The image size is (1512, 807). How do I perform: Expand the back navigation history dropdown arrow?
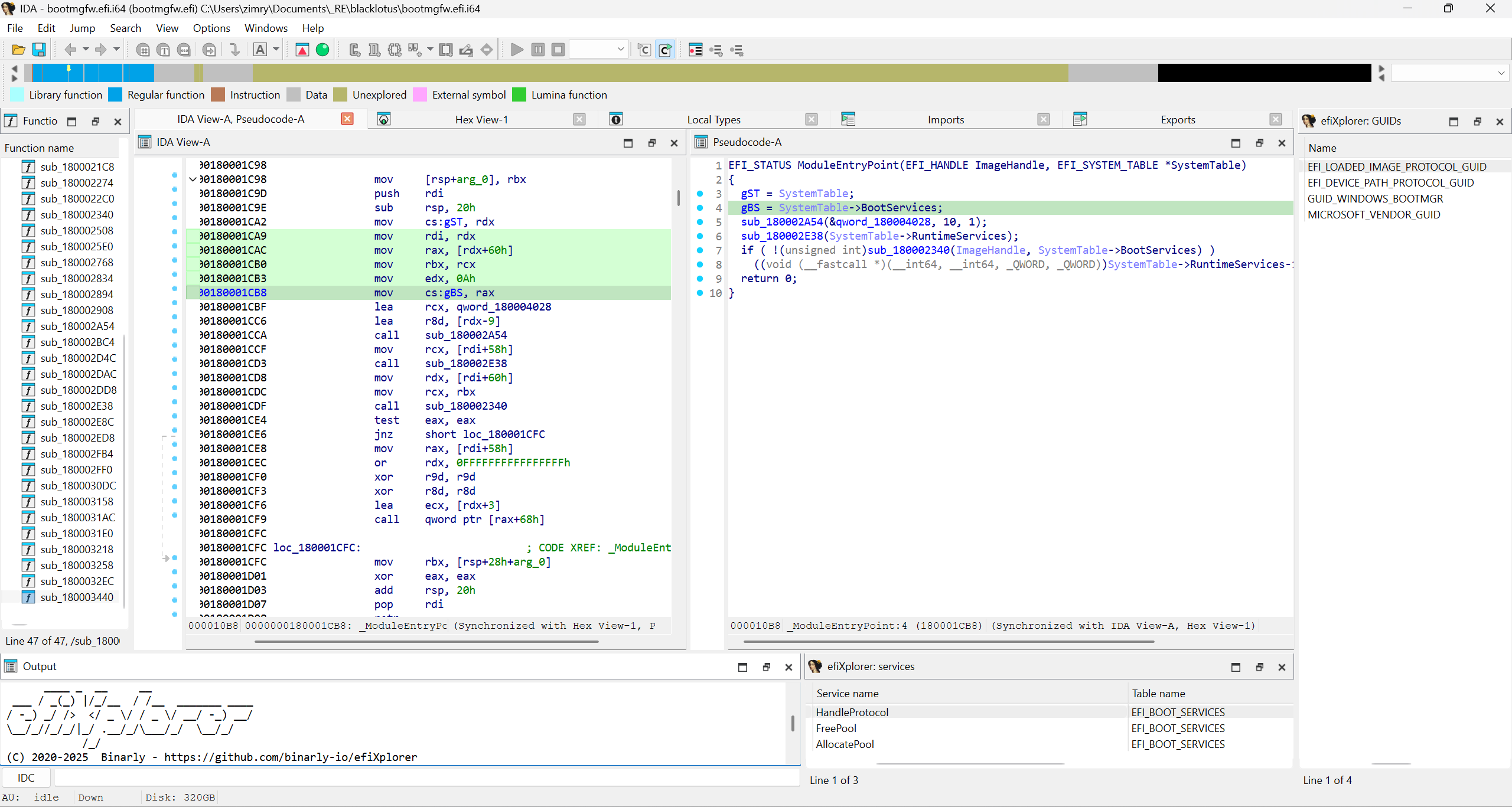pyautogui.click(x=86, y=50)
